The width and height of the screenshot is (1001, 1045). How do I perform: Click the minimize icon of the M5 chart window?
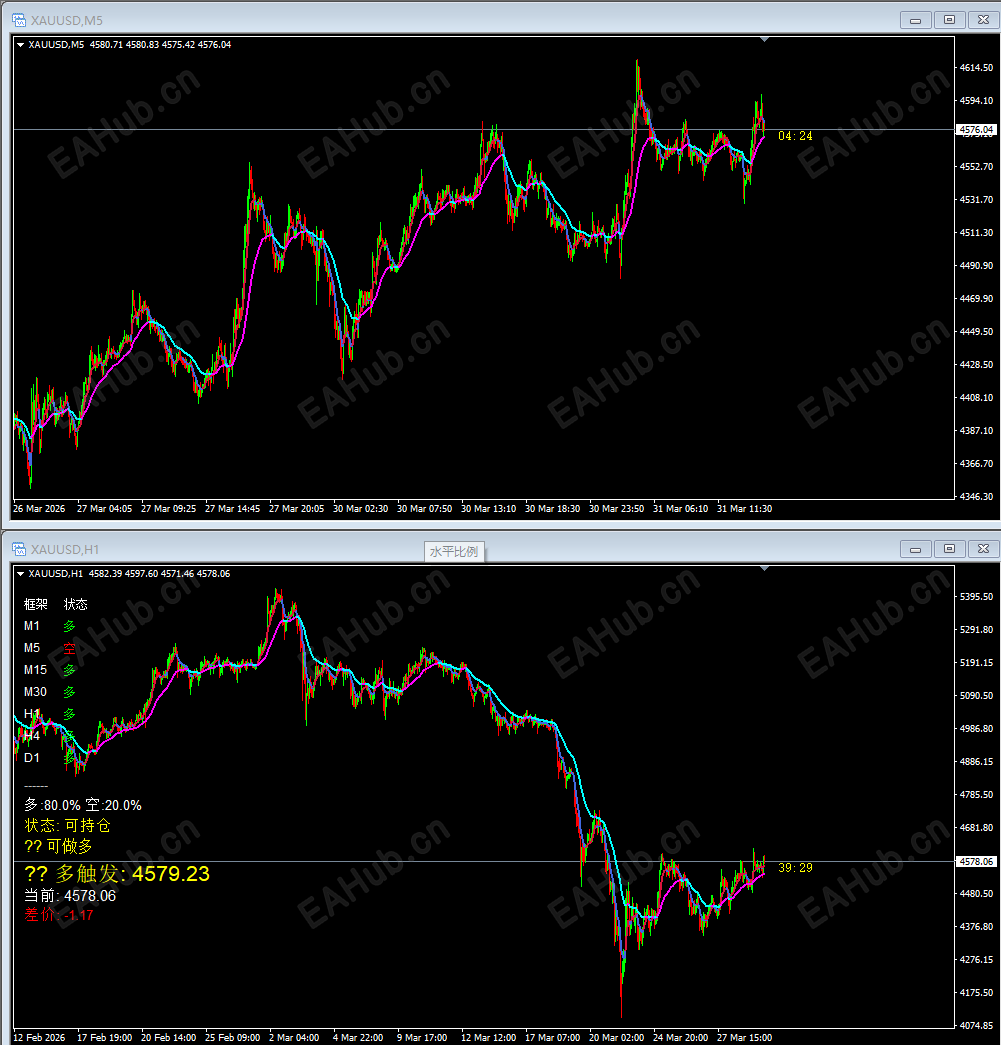pyautogui.click(x=914, y=19)
